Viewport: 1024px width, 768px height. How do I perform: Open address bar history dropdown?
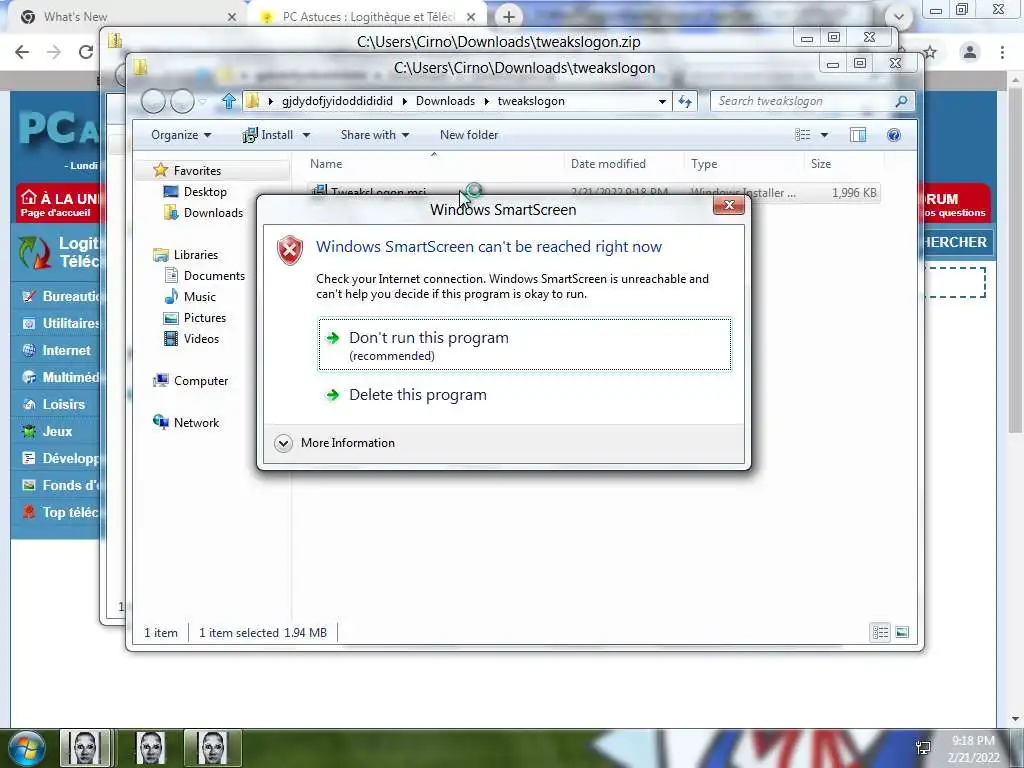click(x=662, y=102)
